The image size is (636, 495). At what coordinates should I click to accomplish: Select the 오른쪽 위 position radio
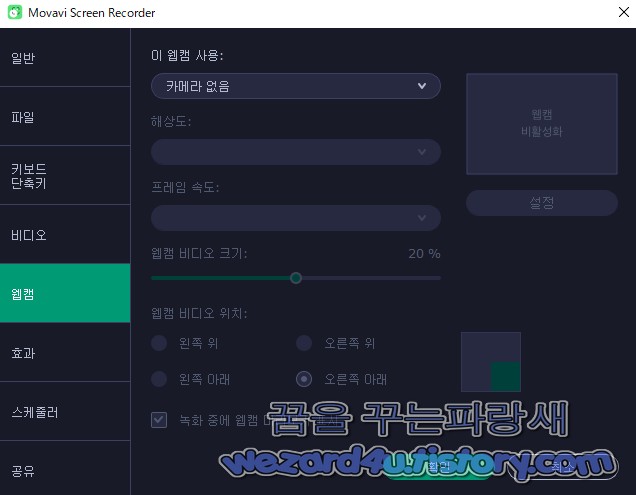point(304,343)
